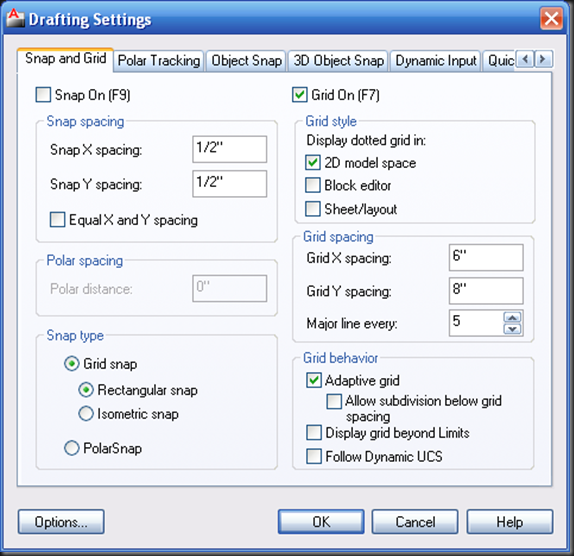Open Help for Drafting Settings
Screen dimensions: 574x556
pyautogui.click(x=510, y=522)
